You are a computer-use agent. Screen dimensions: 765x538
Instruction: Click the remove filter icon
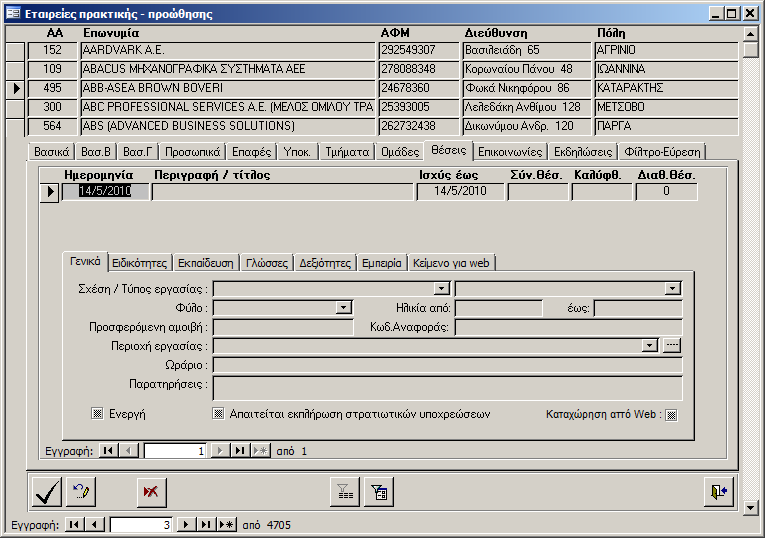345,491
